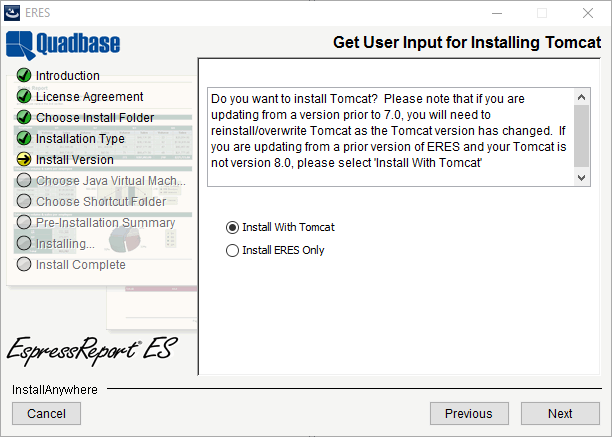Click the scroll up arrow in message box
The width and height of the screenshot is (612, 437).
click(x=582, y=97)
